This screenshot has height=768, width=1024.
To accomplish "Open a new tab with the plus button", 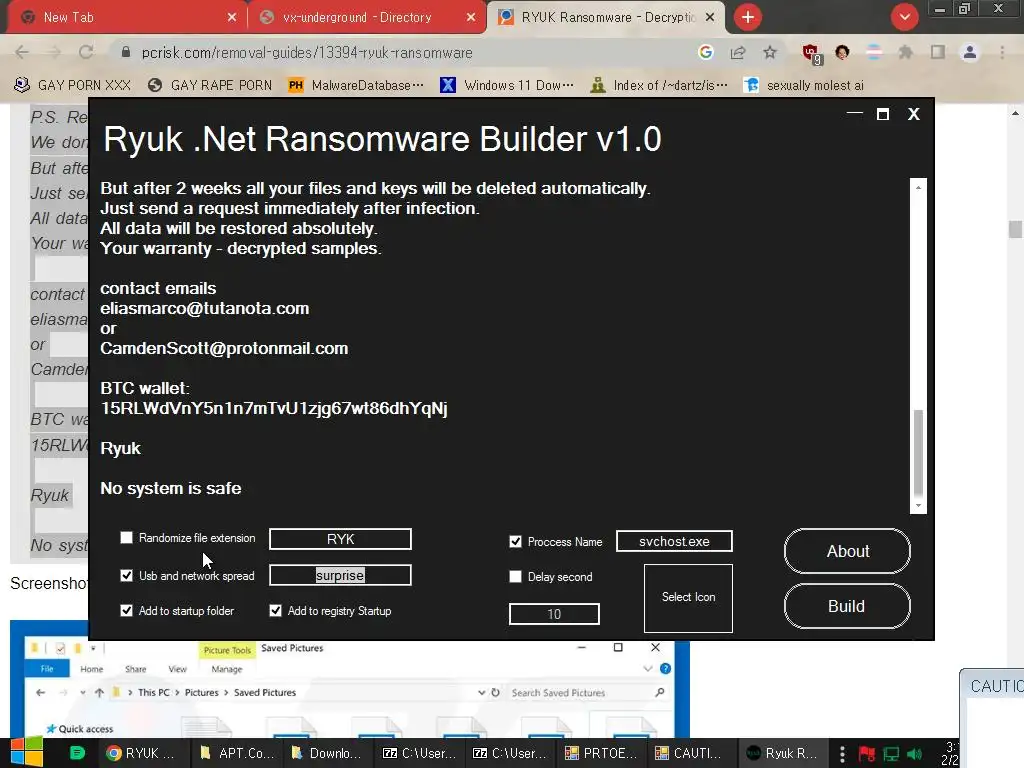I will 748,17.
